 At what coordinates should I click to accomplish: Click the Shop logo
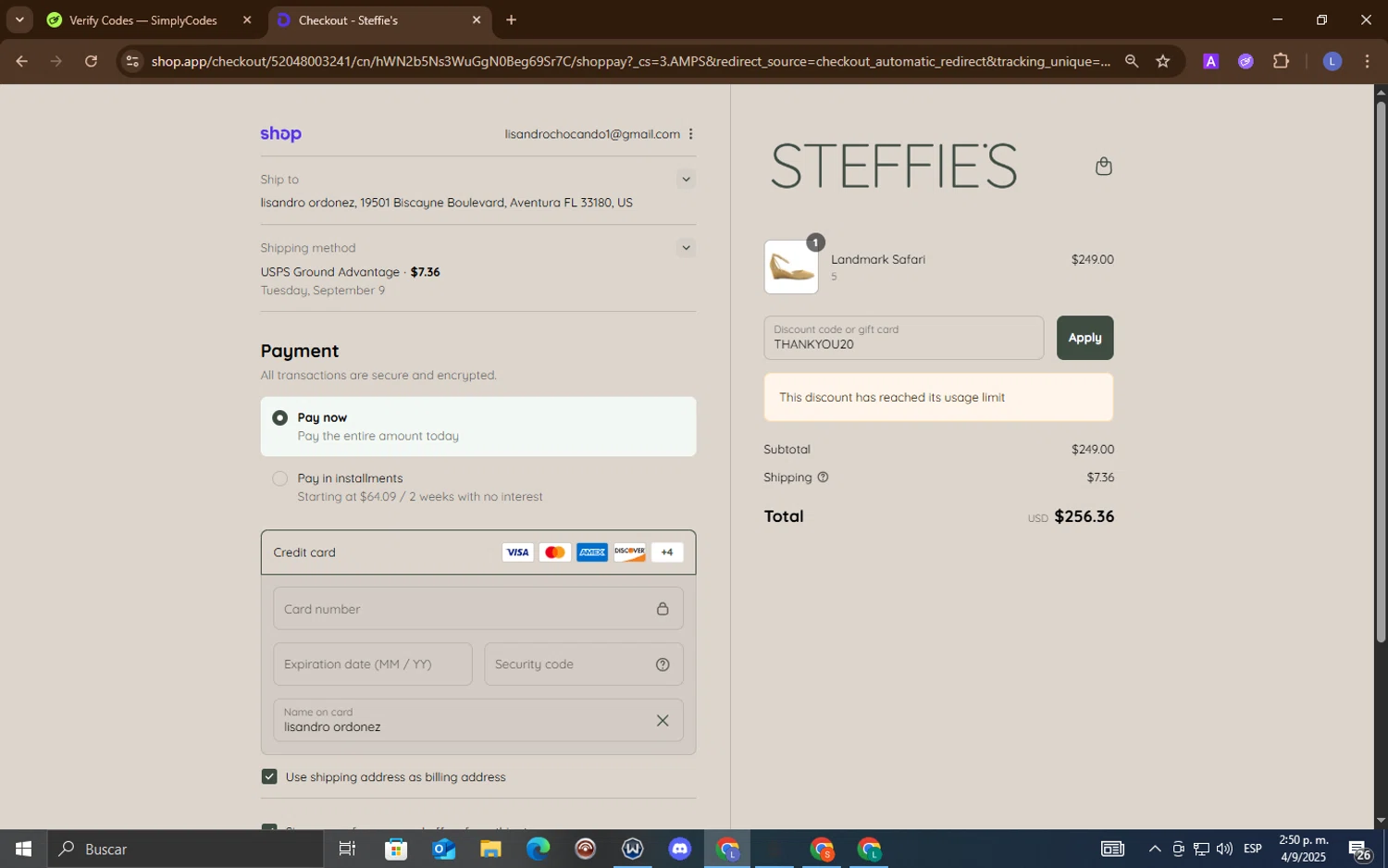pos(280,133)
